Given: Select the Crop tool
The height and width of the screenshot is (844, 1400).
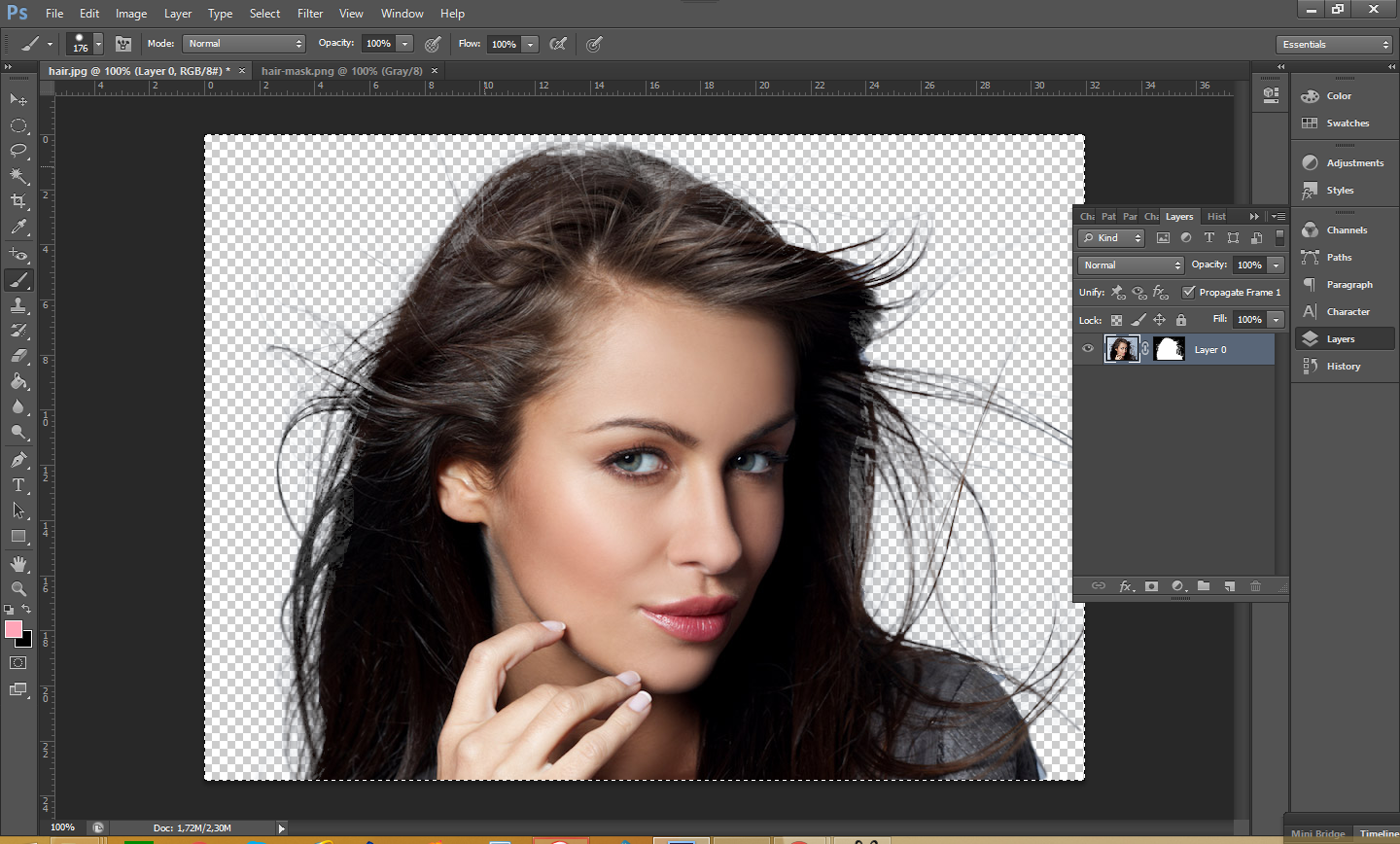Looking at the screenshot, I should pyautogui.click(x=18, y=201).
